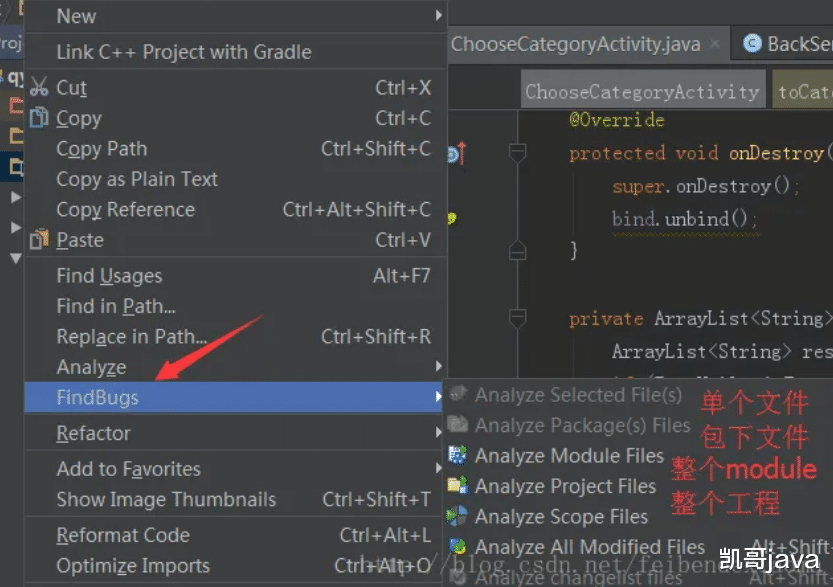Select the FindBugs menu entry

click(x=98, y=397)
